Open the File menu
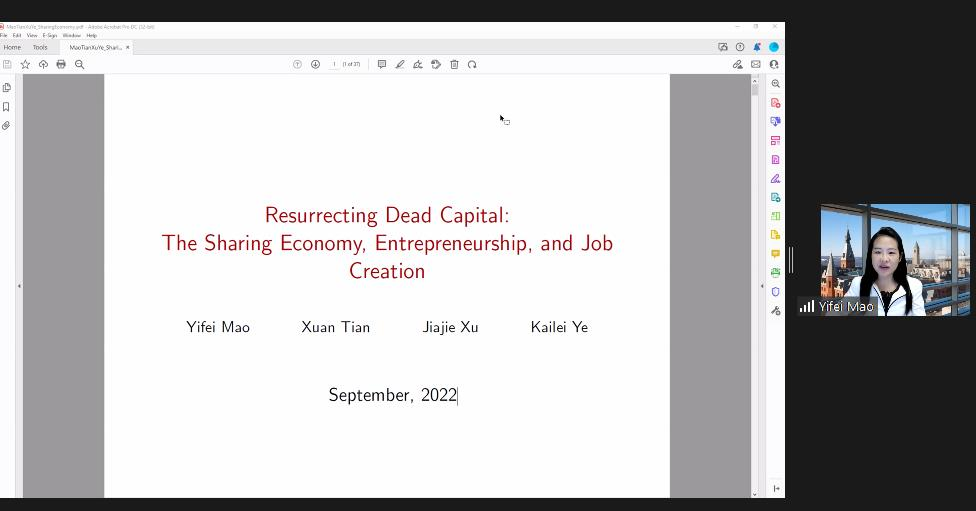 click(x=4, y=35)
